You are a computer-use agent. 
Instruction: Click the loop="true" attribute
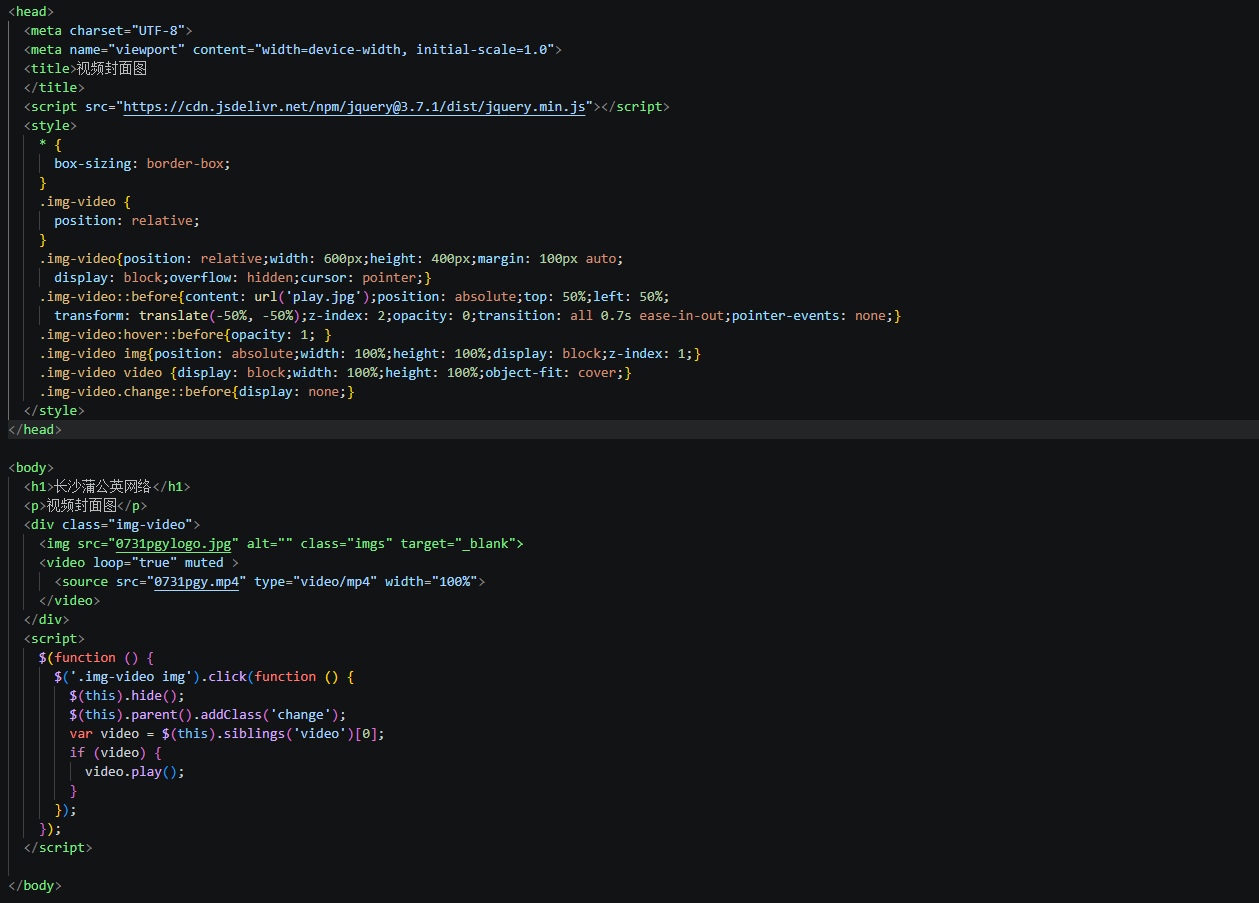[x=135, y=563]
